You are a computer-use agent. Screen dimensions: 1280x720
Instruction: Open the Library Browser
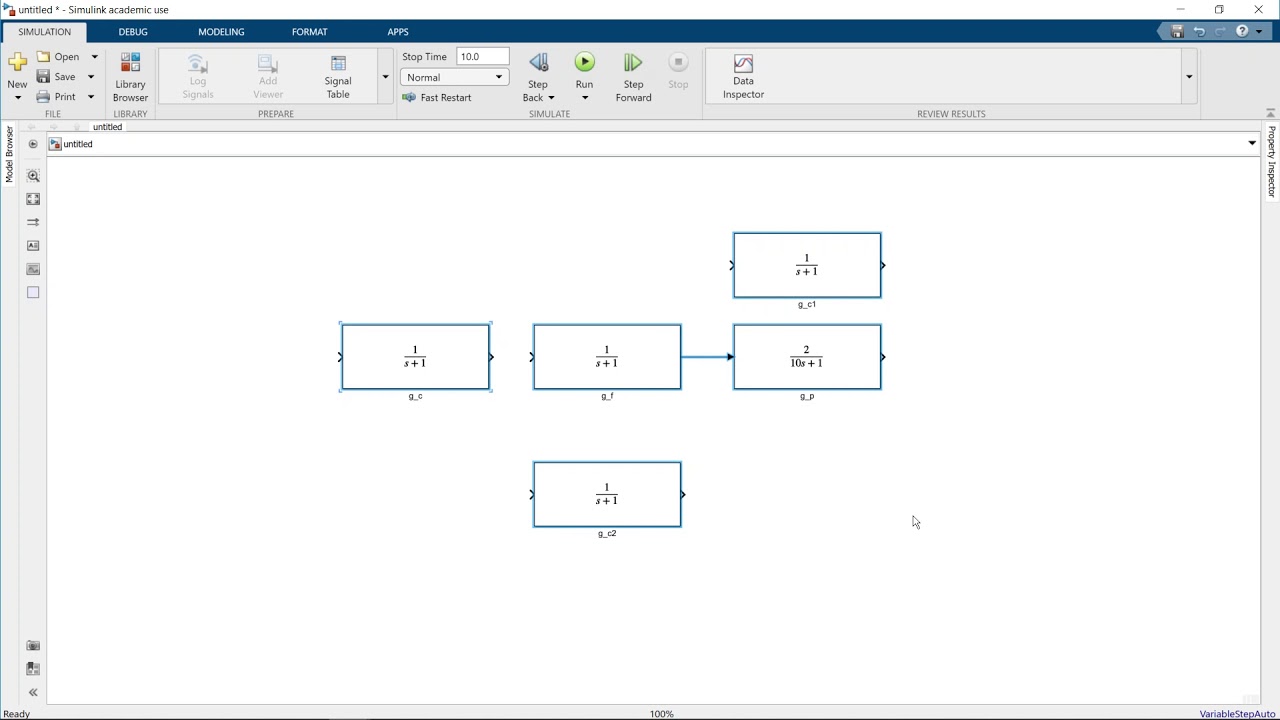(x=130, y=77)
